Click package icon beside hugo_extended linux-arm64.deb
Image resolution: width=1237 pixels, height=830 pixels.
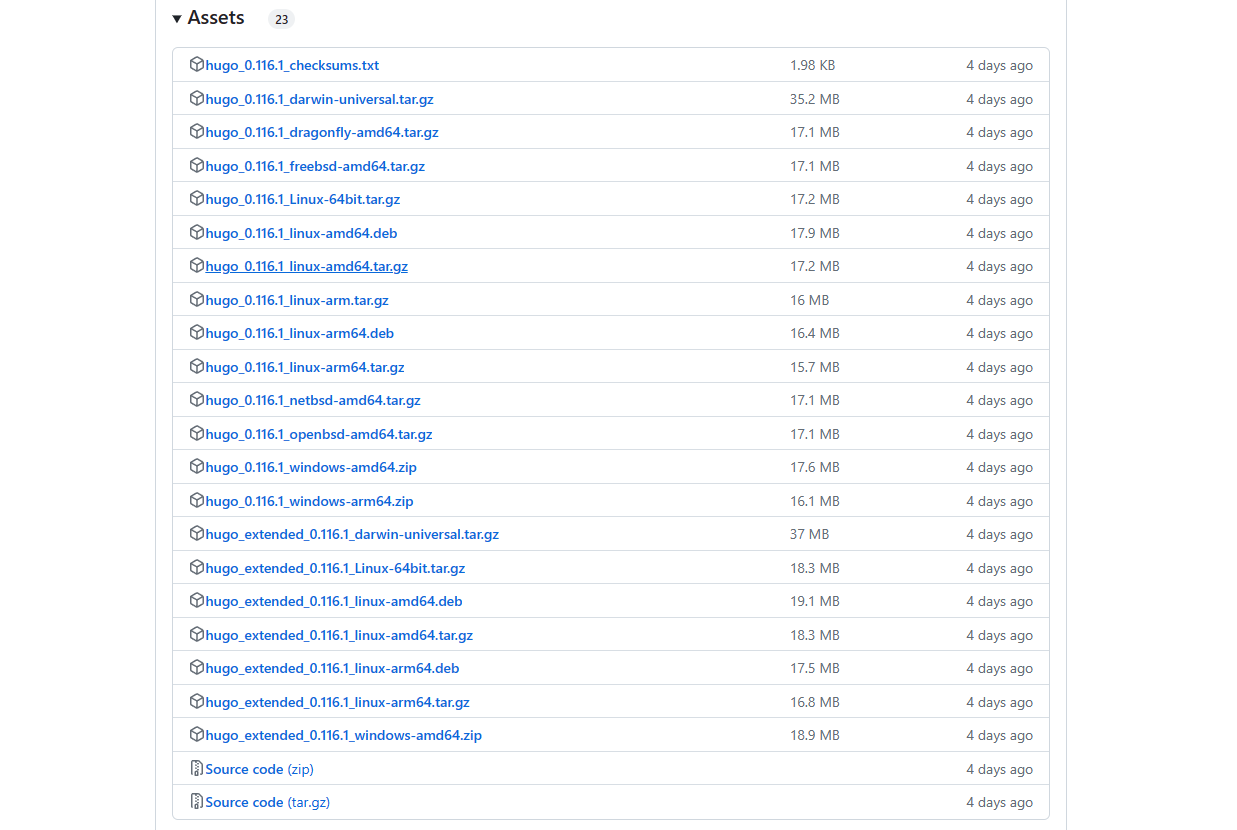point(197,668)
